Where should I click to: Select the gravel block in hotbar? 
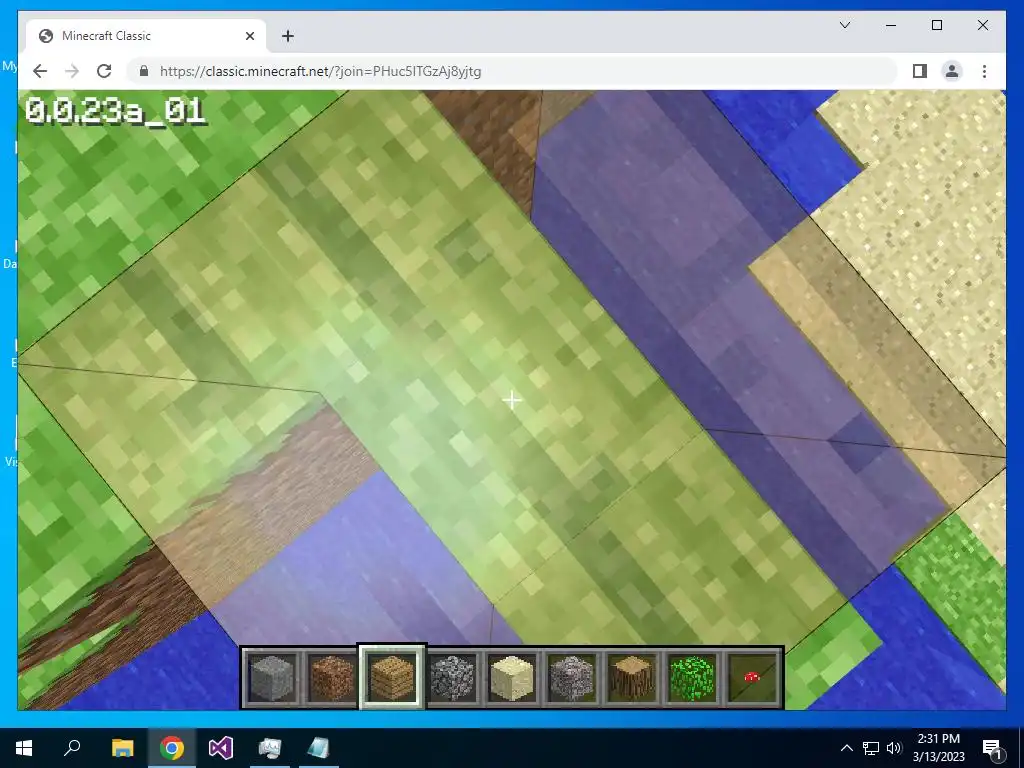[571, 678]
